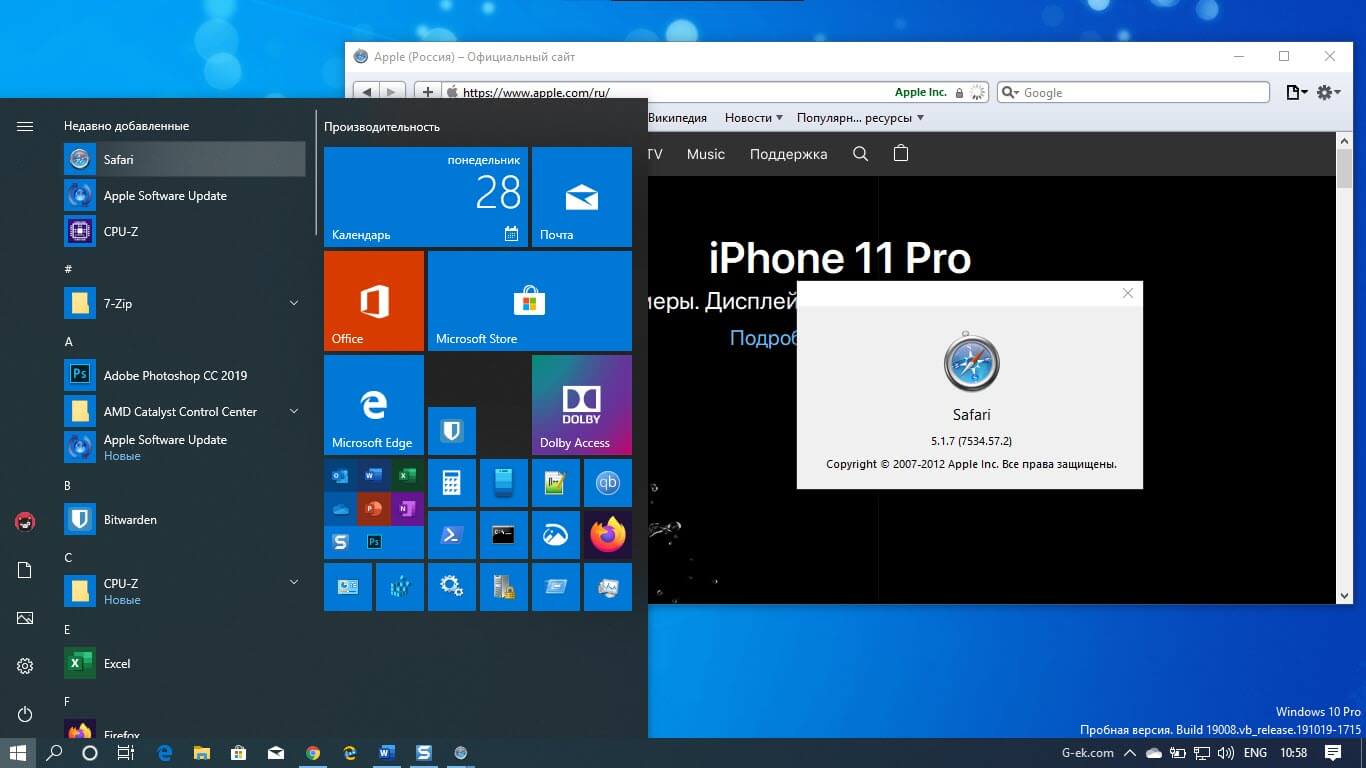
Task: Open Поддержка in Apple site navigation
Action: click(x=788, y=154)
